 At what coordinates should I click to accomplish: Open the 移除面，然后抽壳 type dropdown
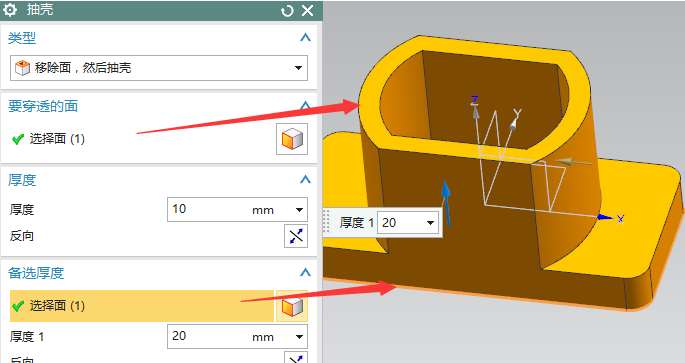[159, 68]
